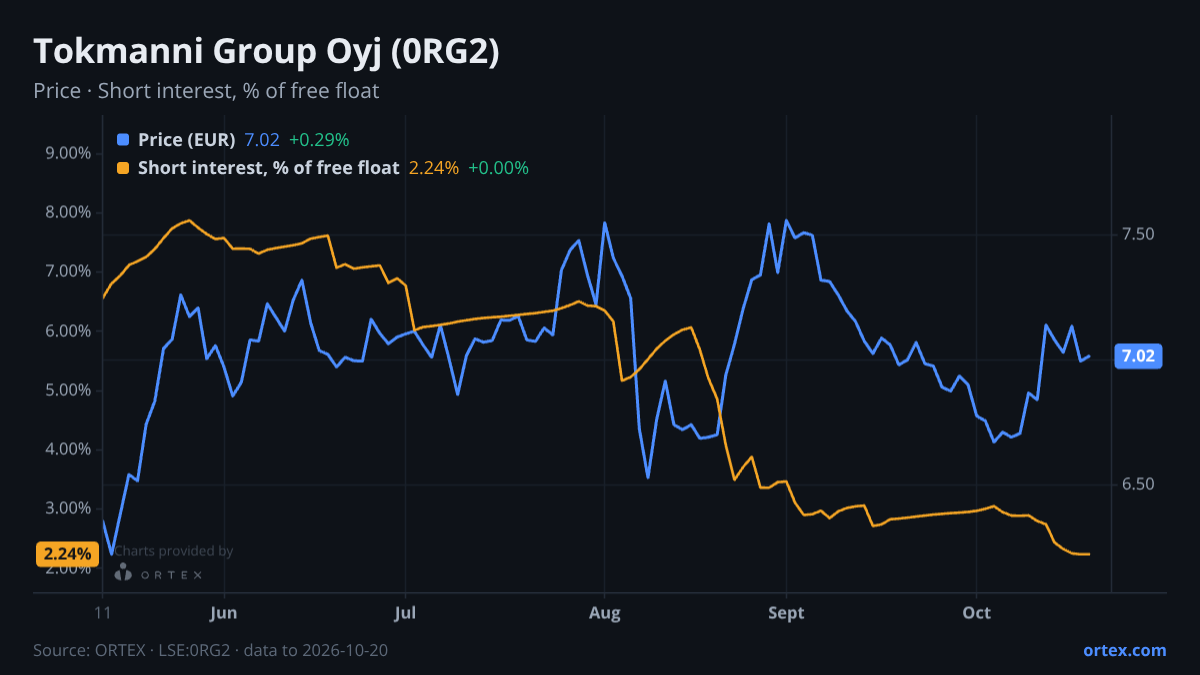Click the ORTEX logo icon
This screenshot has width=1200, height=675.
123,573
